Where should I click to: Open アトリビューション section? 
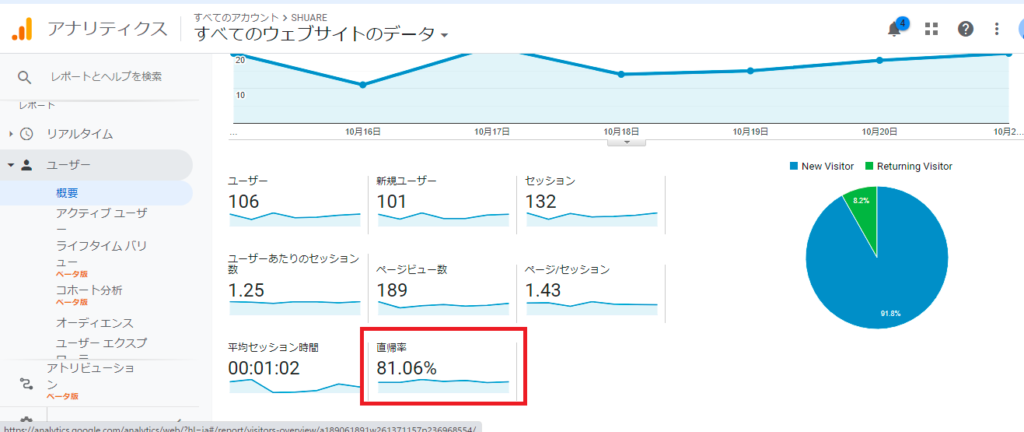(x=90, y=377)
